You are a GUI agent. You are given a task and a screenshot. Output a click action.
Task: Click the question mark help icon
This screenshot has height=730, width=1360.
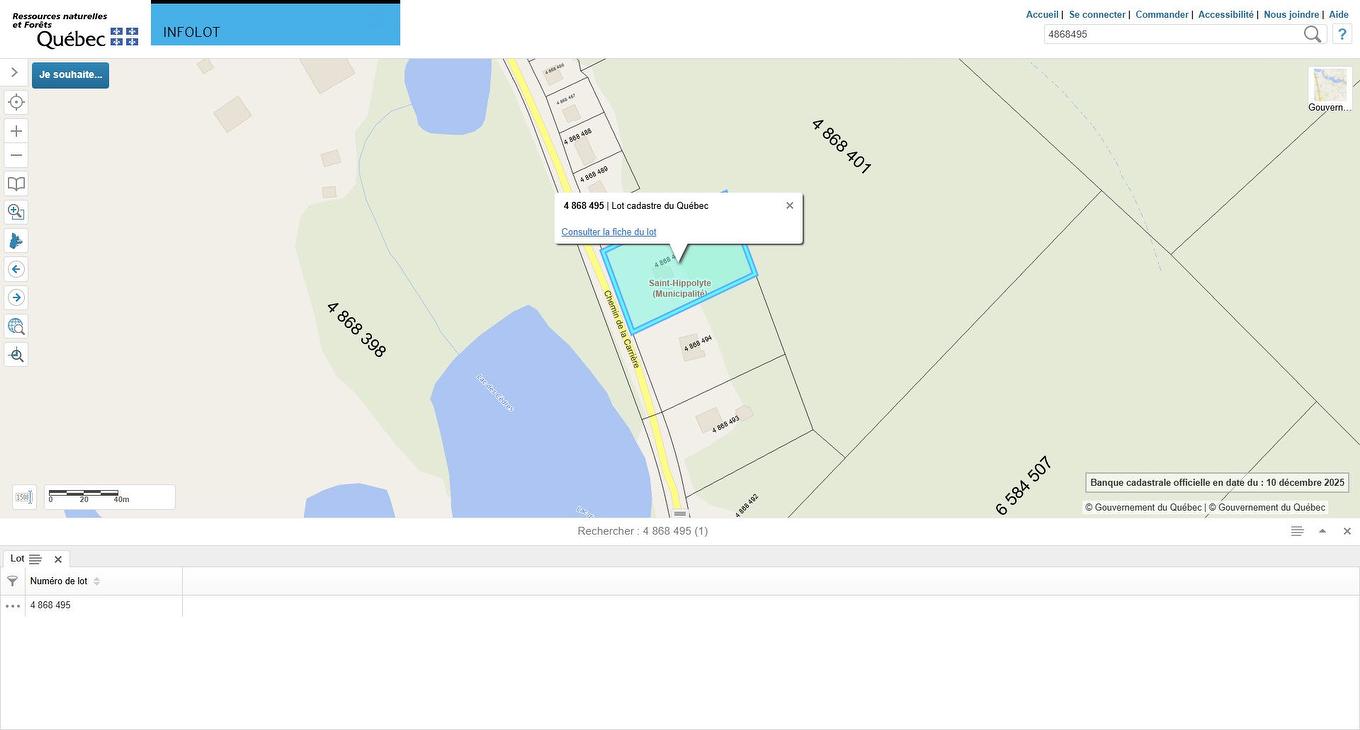pos(1342,34)
